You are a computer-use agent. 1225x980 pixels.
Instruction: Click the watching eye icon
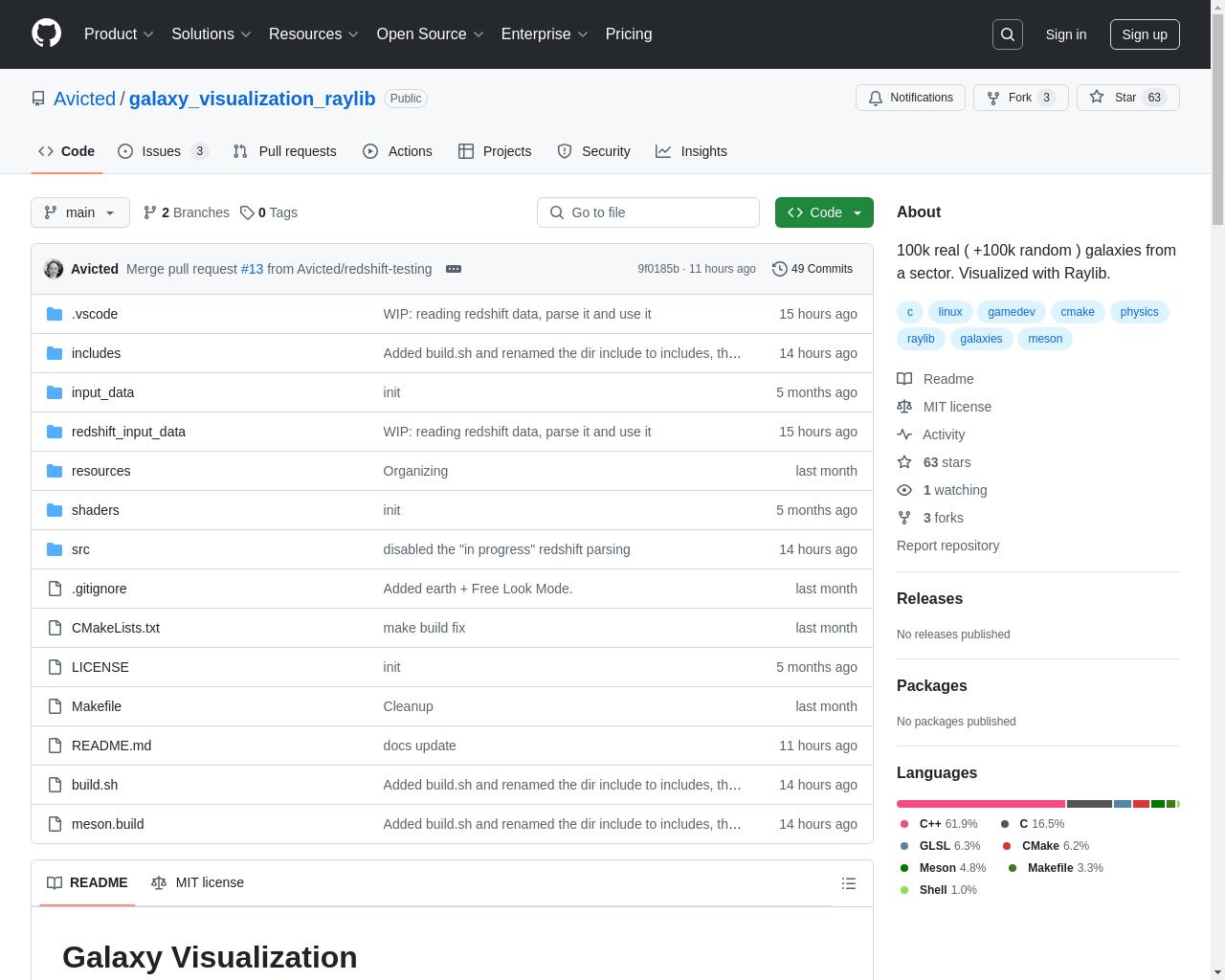point(904,490)
